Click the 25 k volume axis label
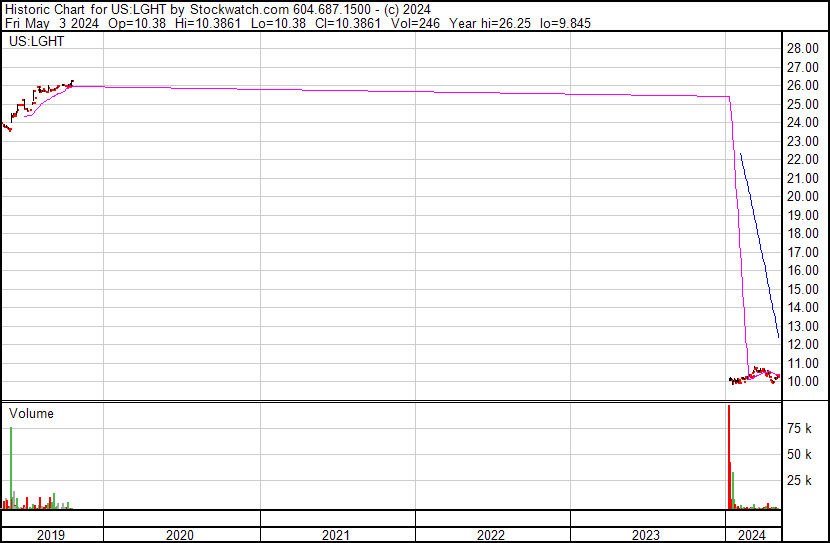The width and height of the screenshot is (830, 543). click(x=800, y=481)
